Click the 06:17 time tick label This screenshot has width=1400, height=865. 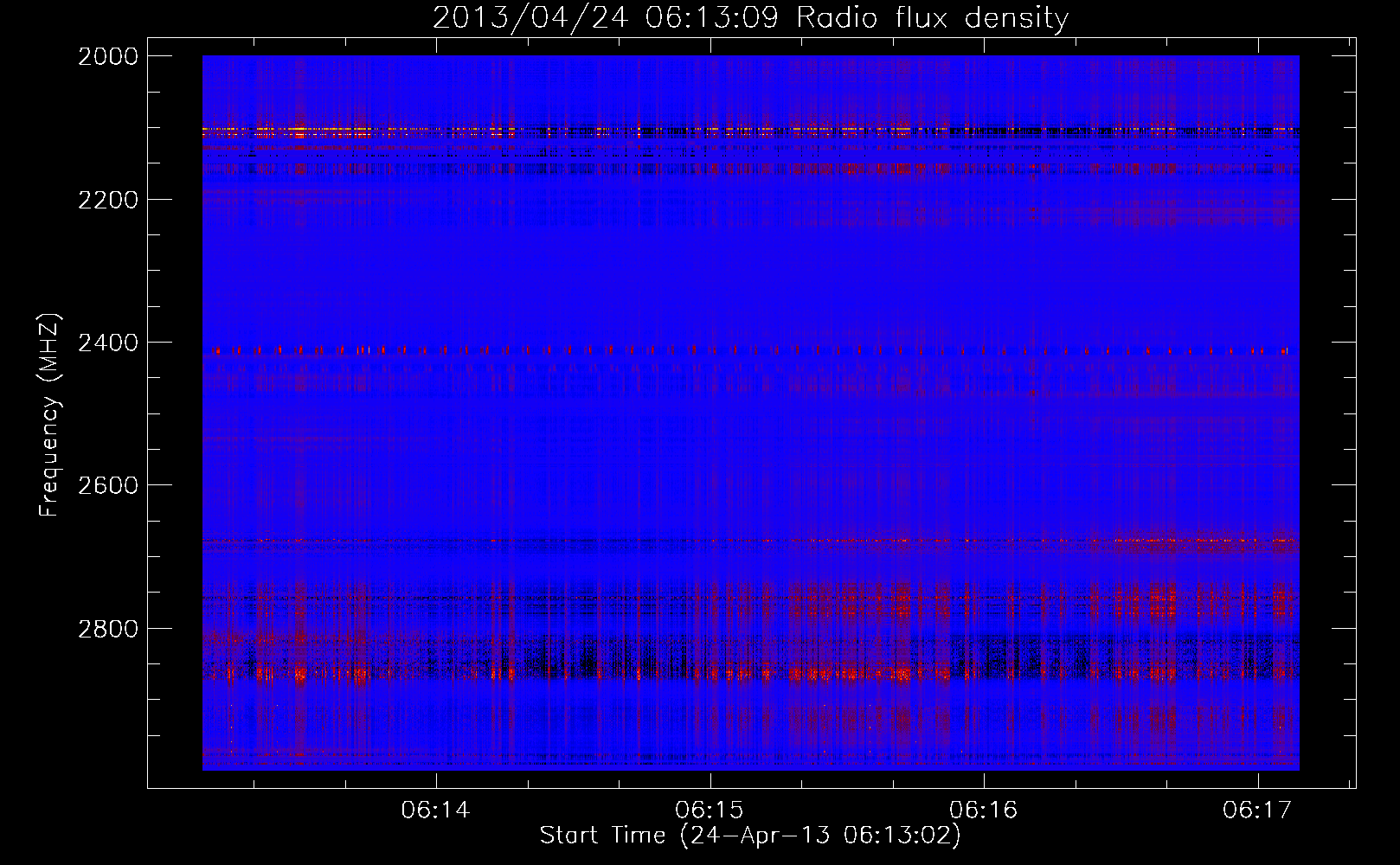[1257, 810]
